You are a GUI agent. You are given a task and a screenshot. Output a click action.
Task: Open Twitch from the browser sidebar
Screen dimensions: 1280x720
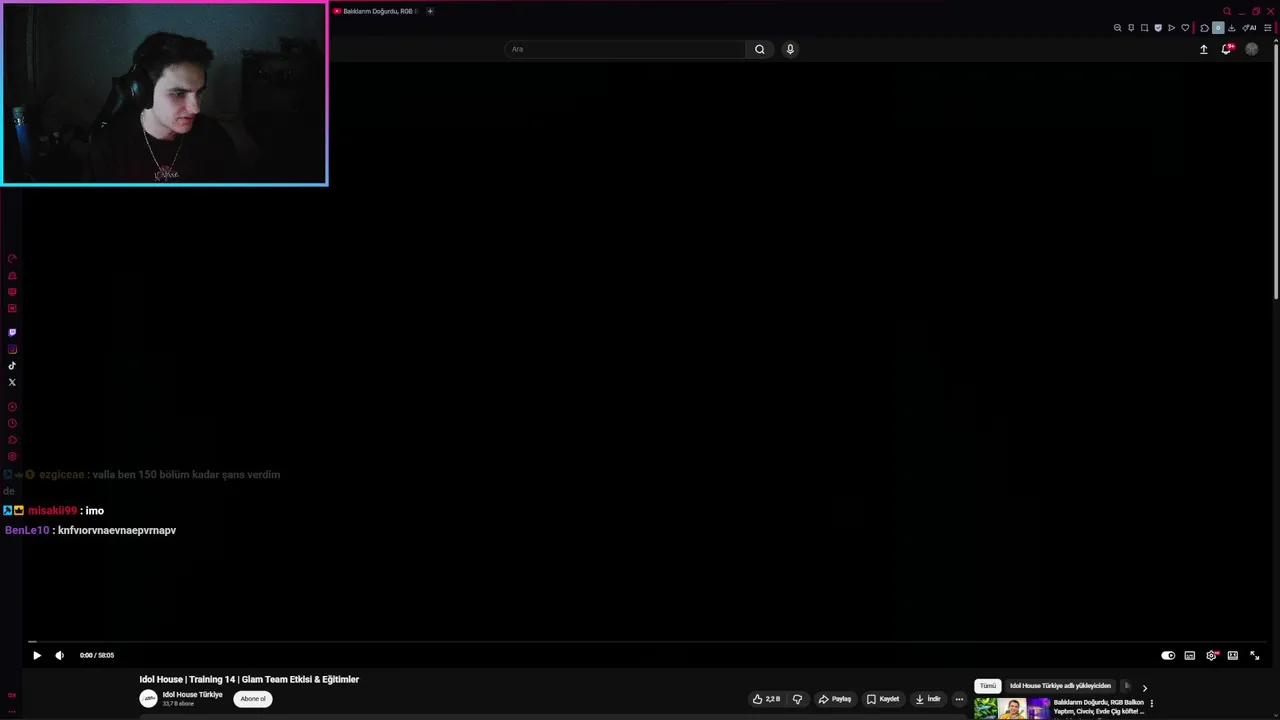(x=12, y=332)
